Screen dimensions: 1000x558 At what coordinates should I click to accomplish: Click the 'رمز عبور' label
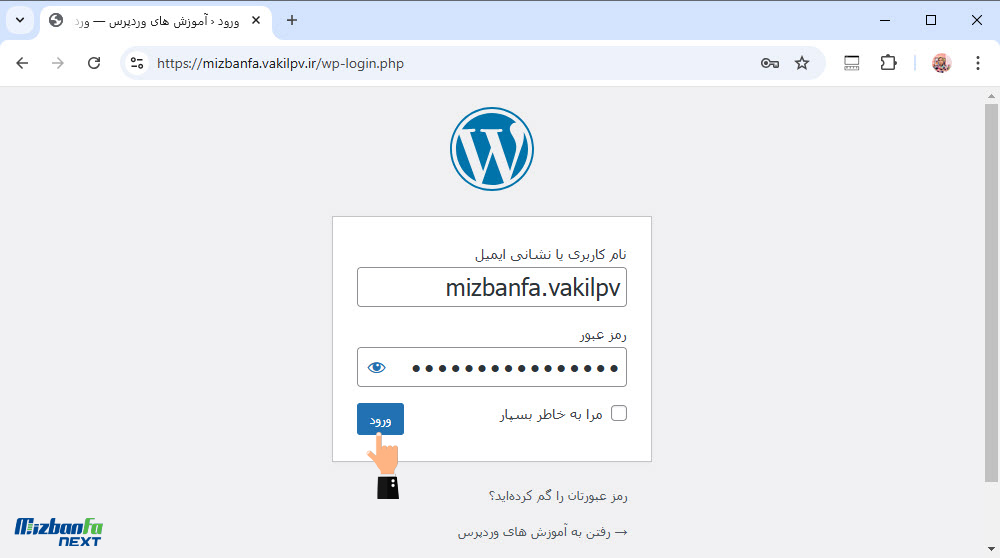(x=603, y=335)
